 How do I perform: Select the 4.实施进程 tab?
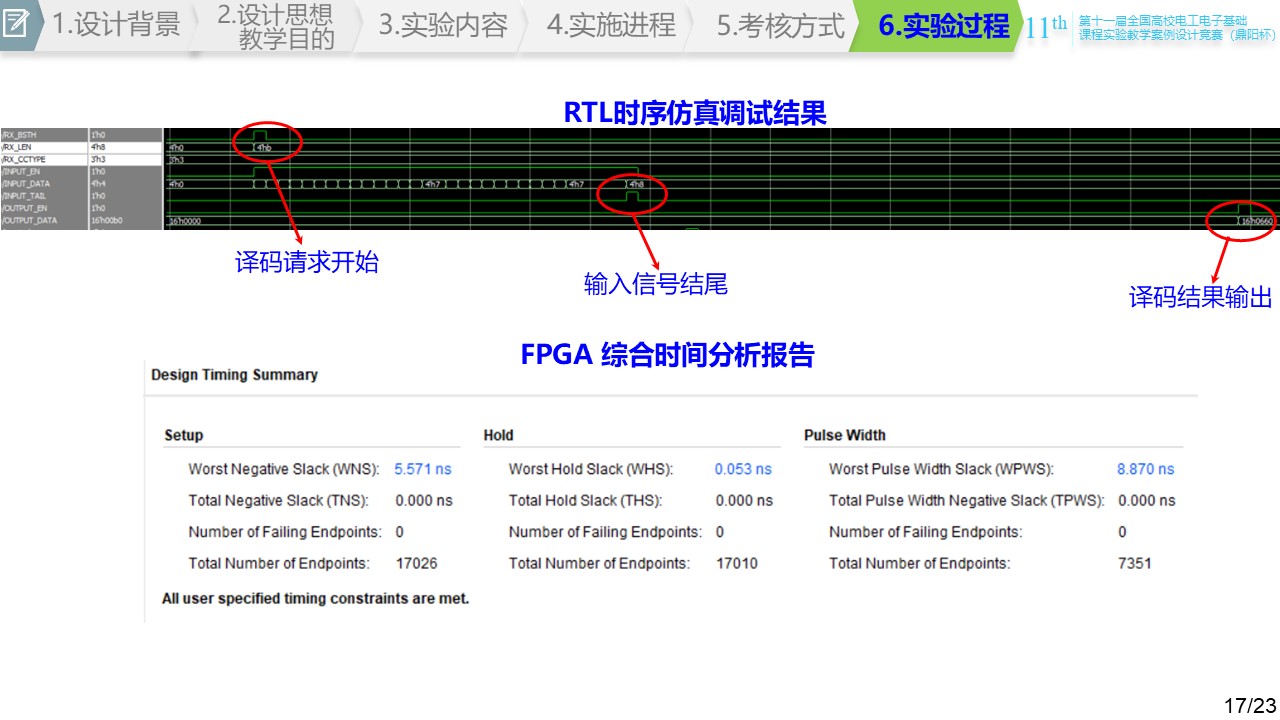(x=610, y=25)
